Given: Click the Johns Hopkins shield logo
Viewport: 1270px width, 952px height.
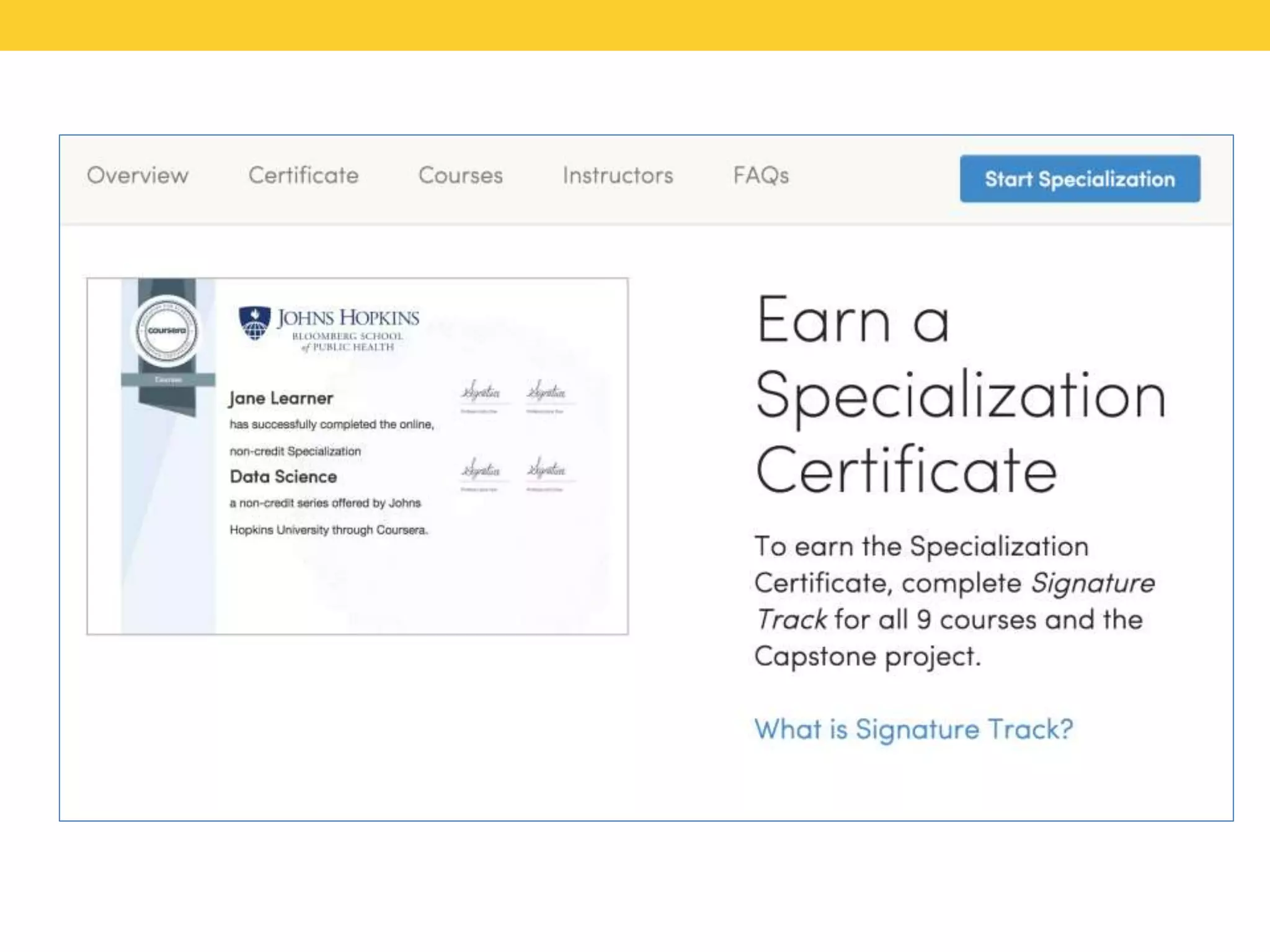Looking at the screenshot, I should 255,323.
